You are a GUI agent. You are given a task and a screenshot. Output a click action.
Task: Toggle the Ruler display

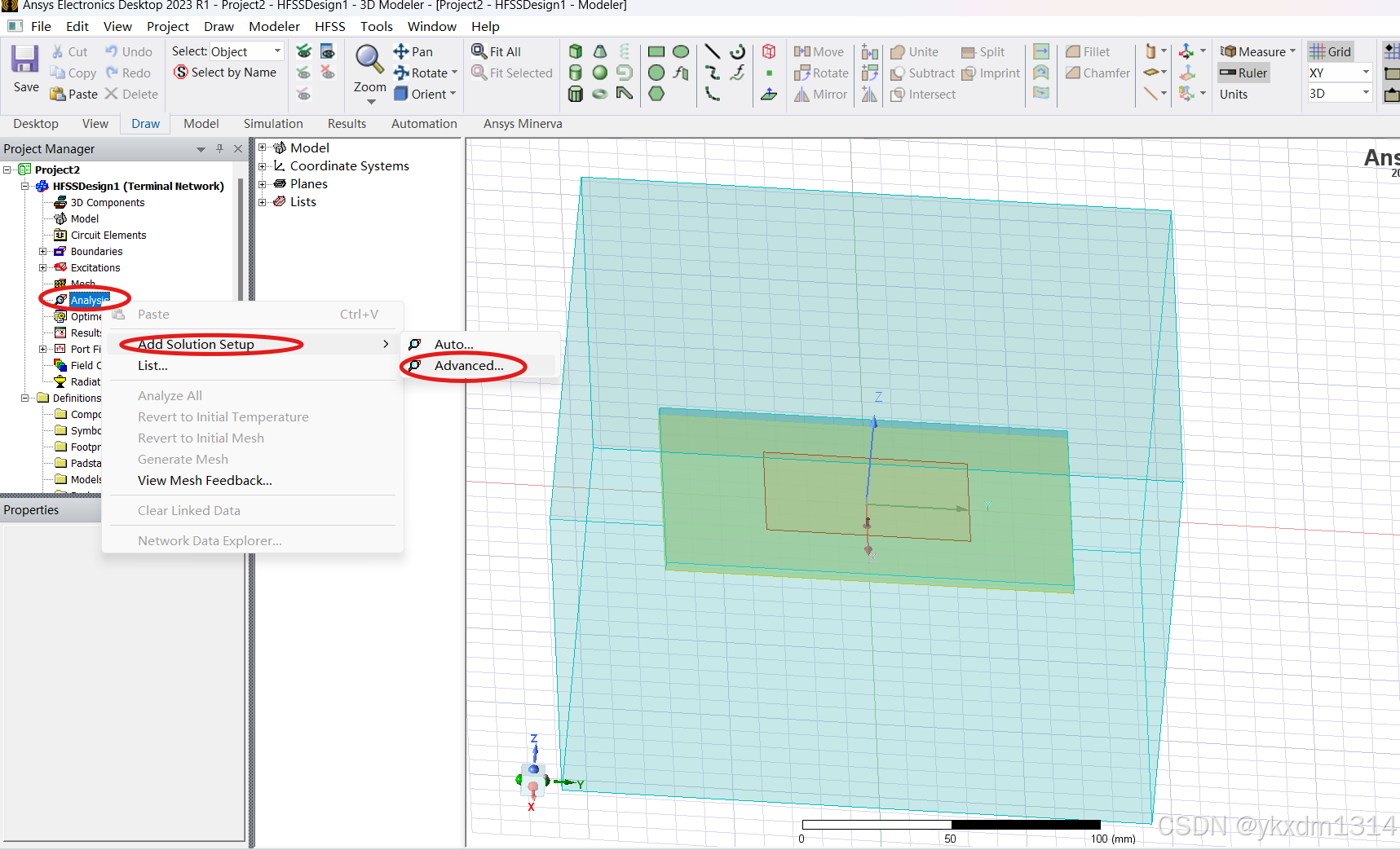click(1243, 73)
